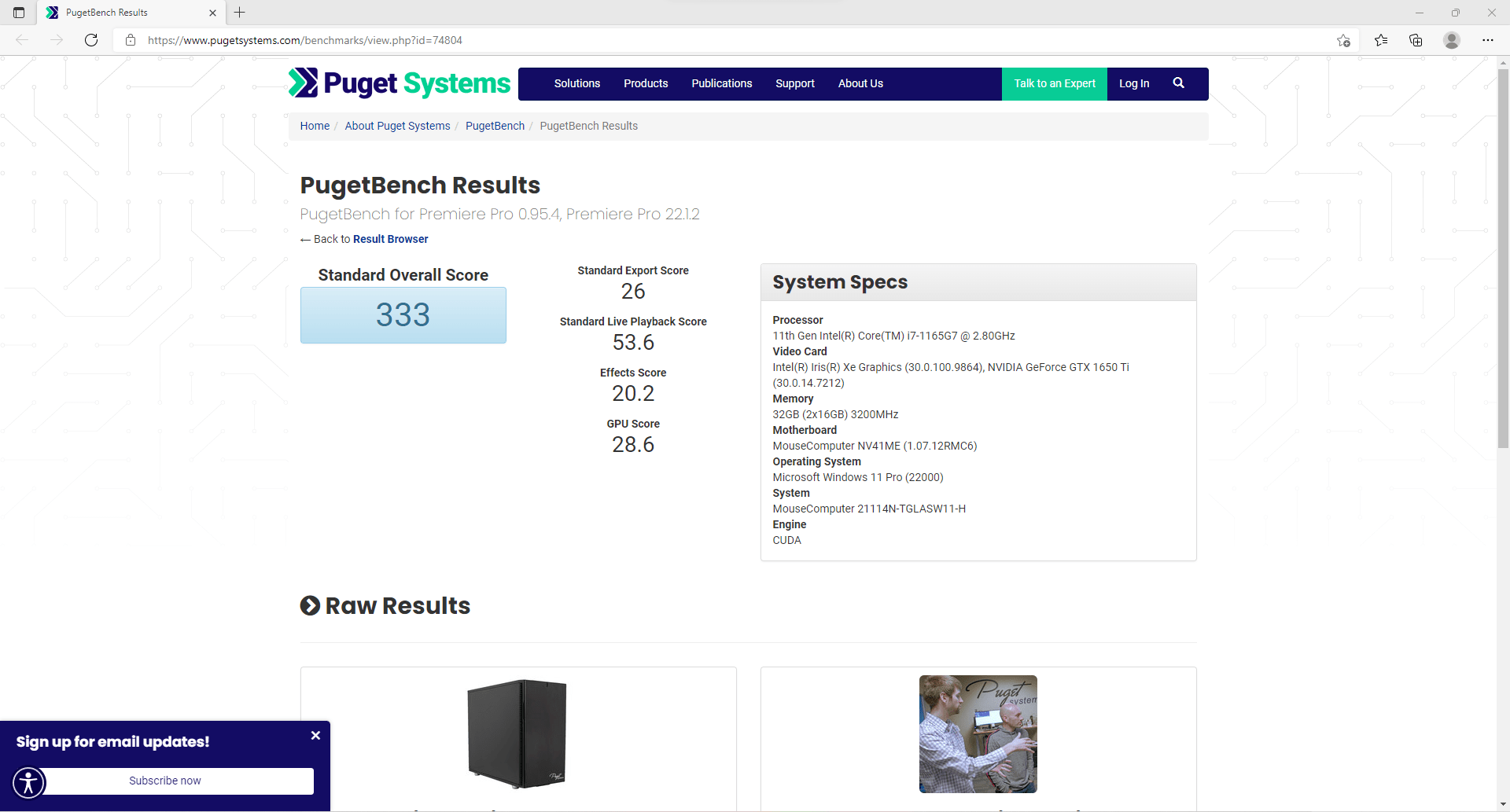Open the site search magnifier icon
This screenshot has width=1510, height=812.
tap(1178, 83)
